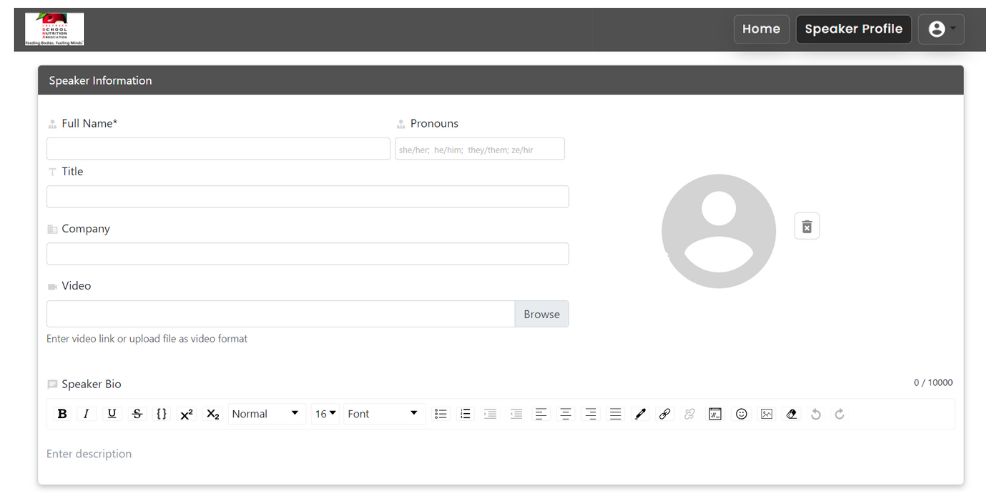This screenshot has height=500, width=1000.
Task: Insert a hyperlink in the bio
Action: tap(664, 414)
